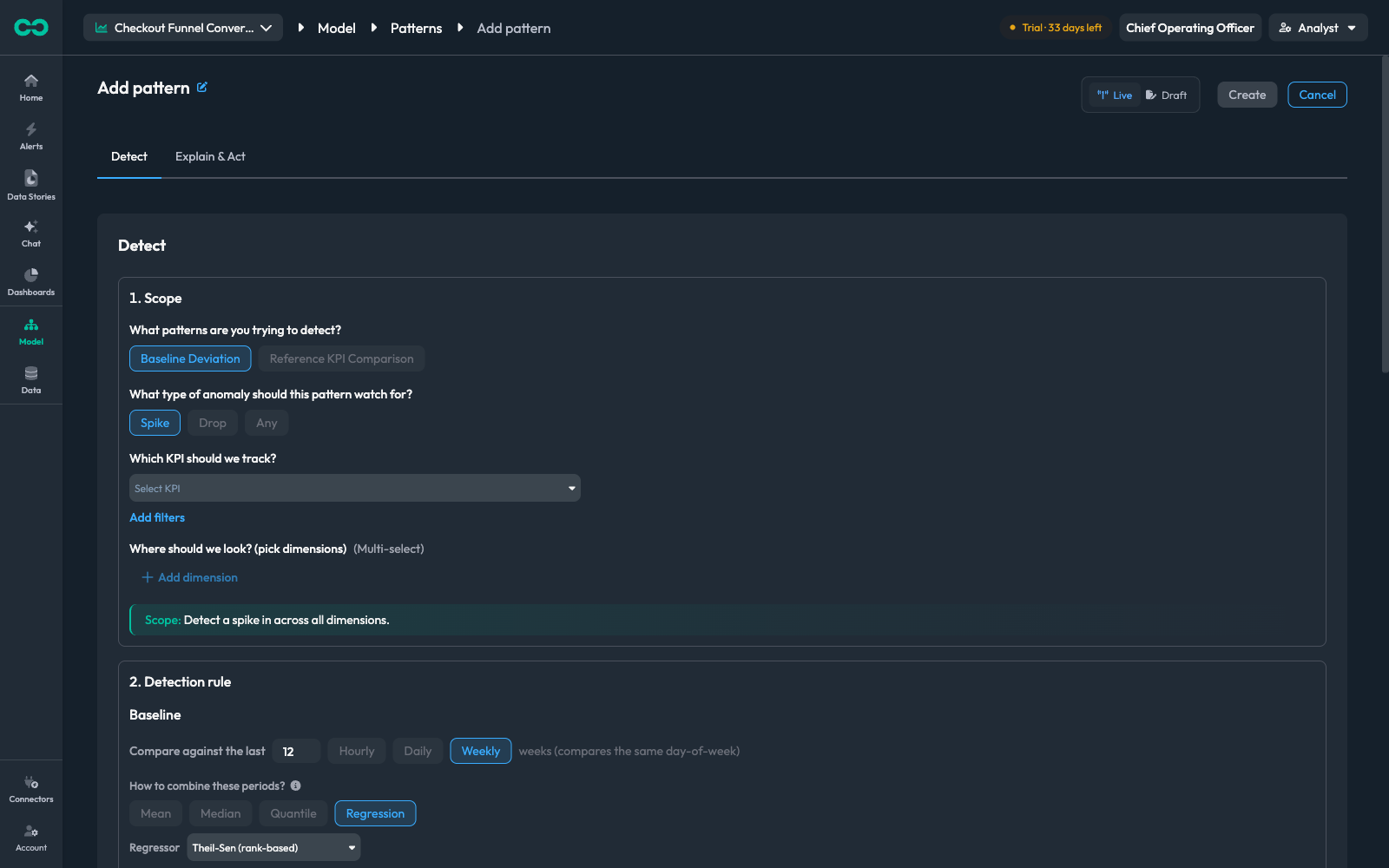Go to Patterns breadcrumb
1389x868 pixels.
tap(416, 28)
